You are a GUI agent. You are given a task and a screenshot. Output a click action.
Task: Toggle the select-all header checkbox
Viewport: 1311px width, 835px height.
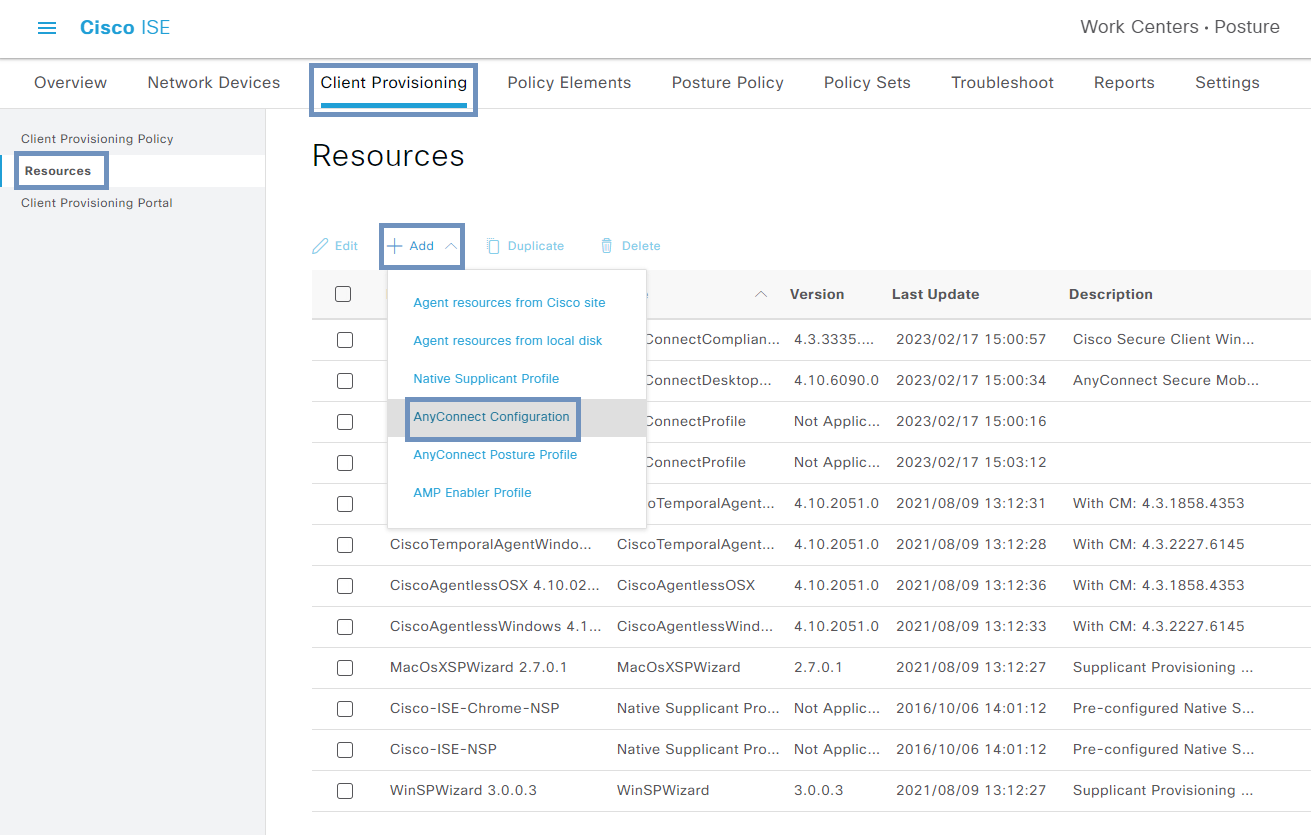(x=343, y=294)
